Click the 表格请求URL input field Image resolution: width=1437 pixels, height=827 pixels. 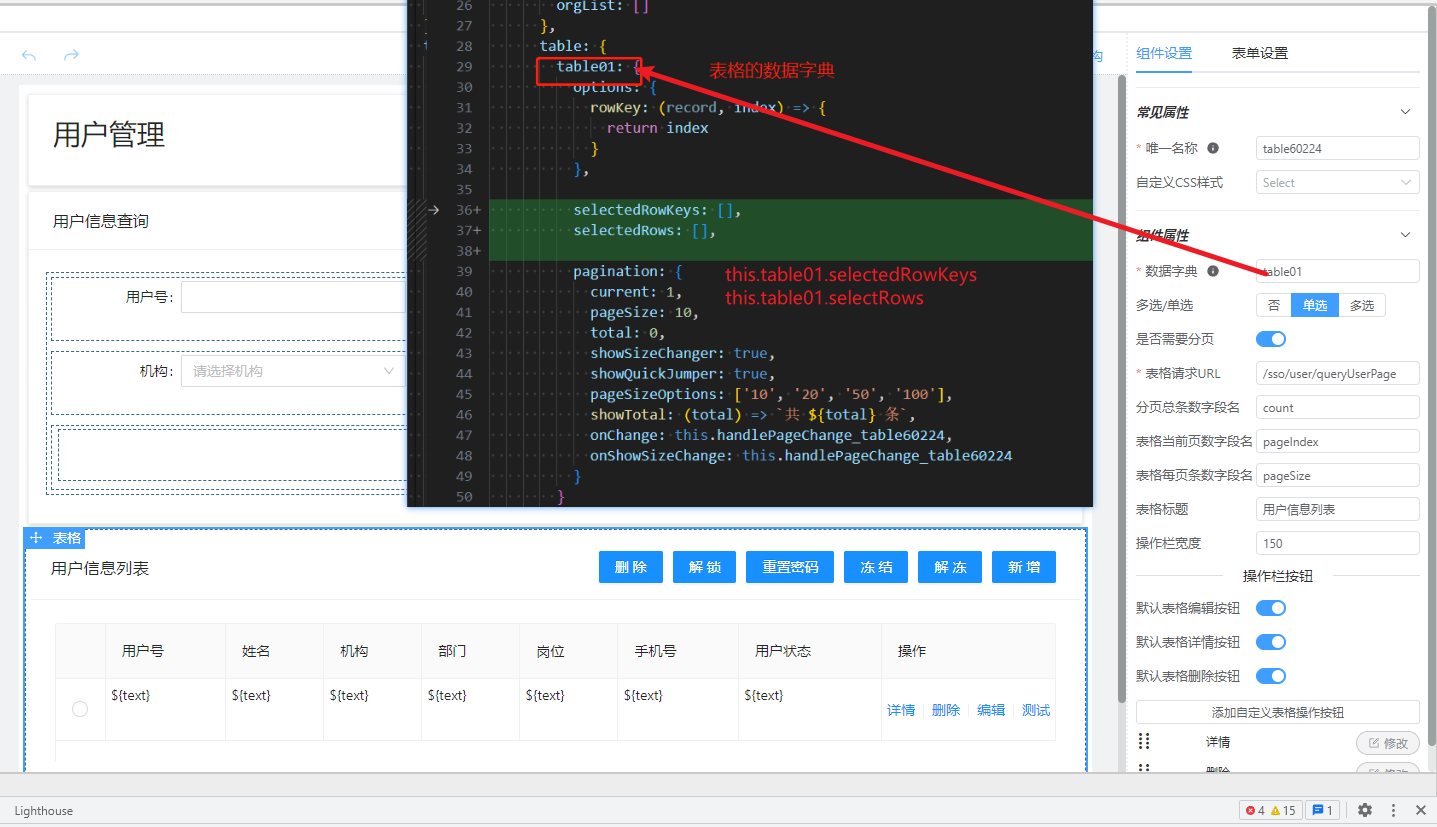(1338, 373)
